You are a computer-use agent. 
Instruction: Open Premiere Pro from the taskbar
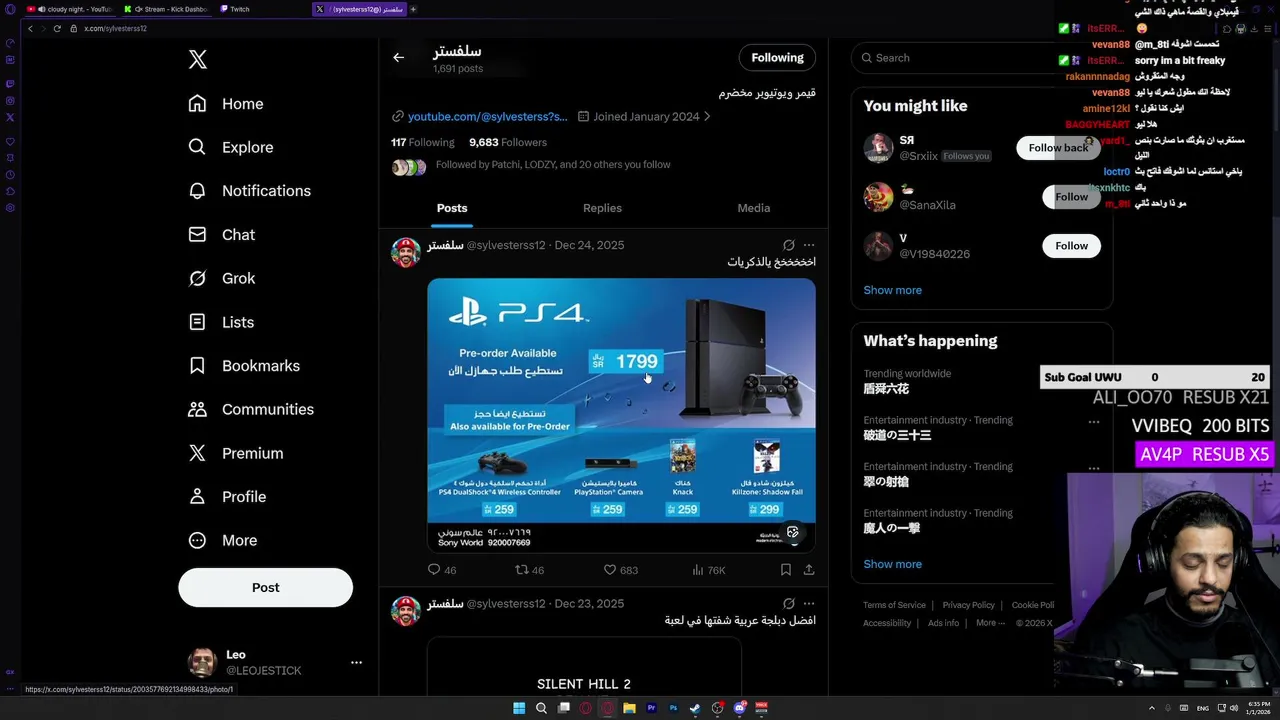point(651,708)
